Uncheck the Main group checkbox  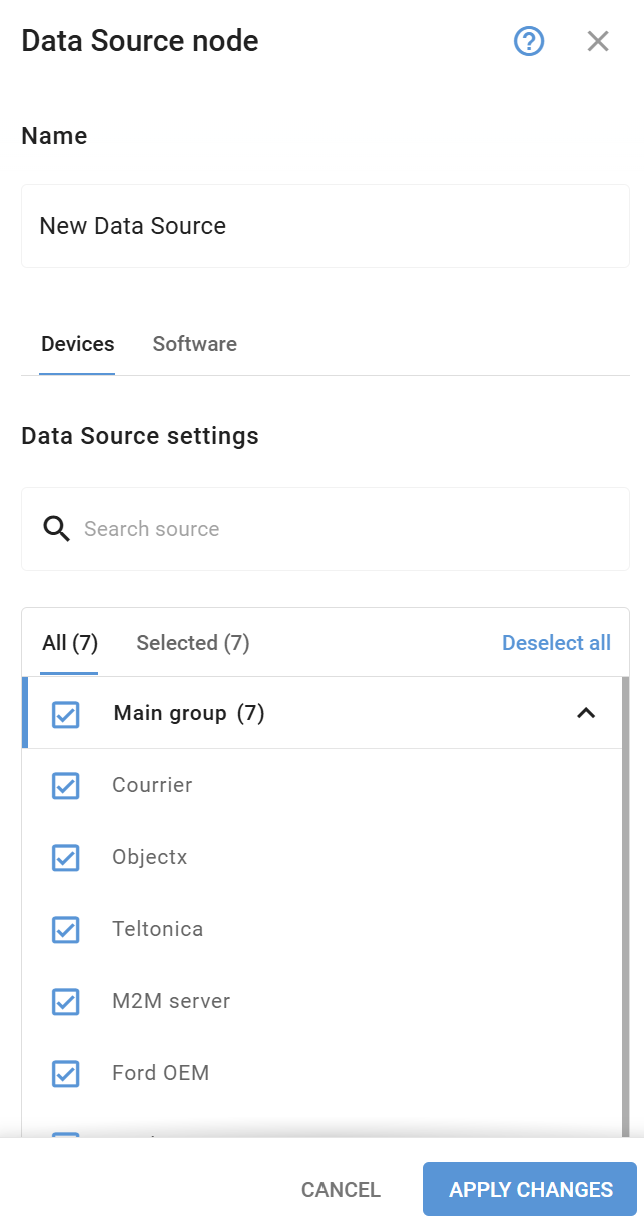point(65,714)
